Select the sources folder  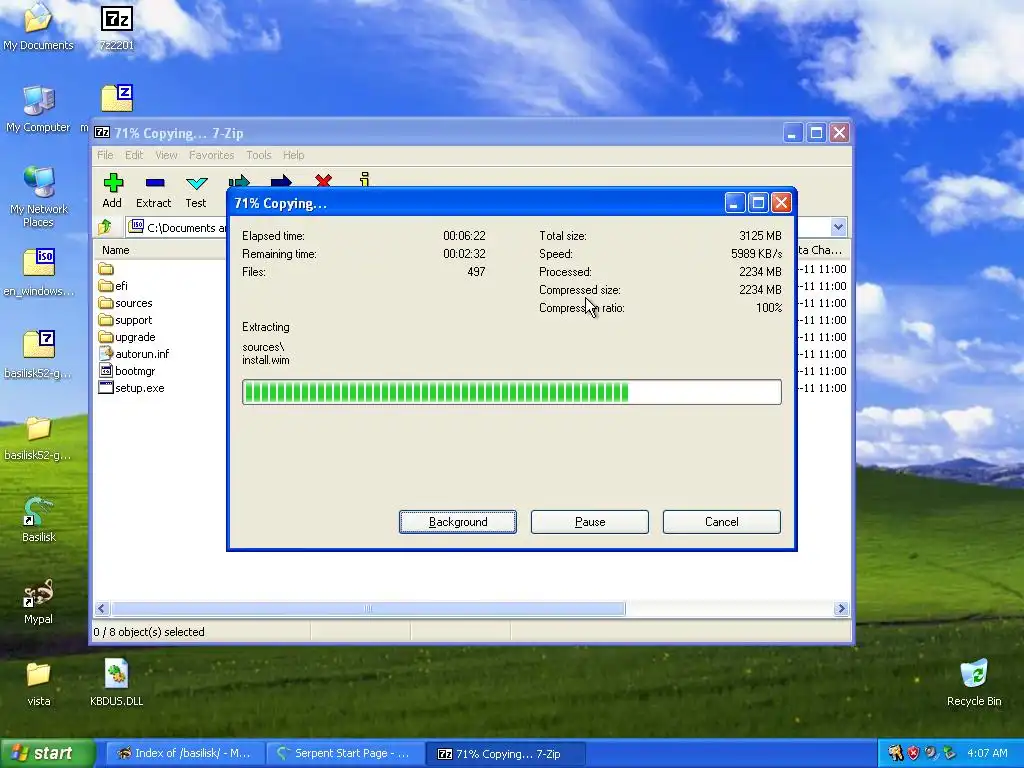pyautogui.click(x=125, y=303)
